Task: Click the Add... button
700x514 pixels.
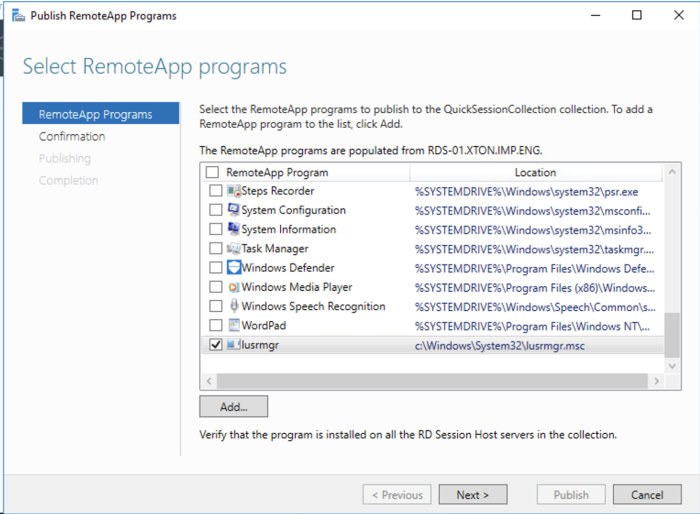Action: pyautogui.click(x=233, y=406)
